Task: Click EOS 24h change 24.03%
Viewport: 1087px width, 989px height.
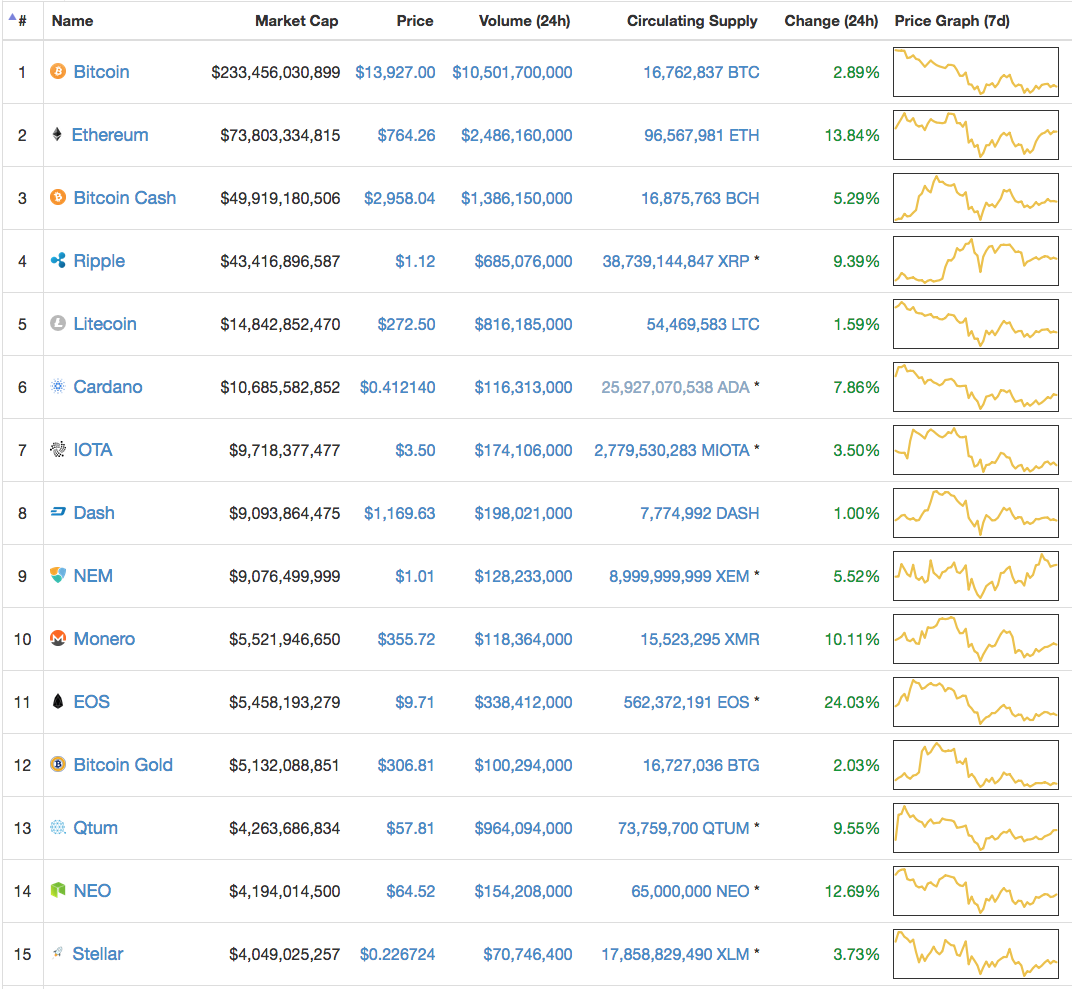Action: pos(851,702)
